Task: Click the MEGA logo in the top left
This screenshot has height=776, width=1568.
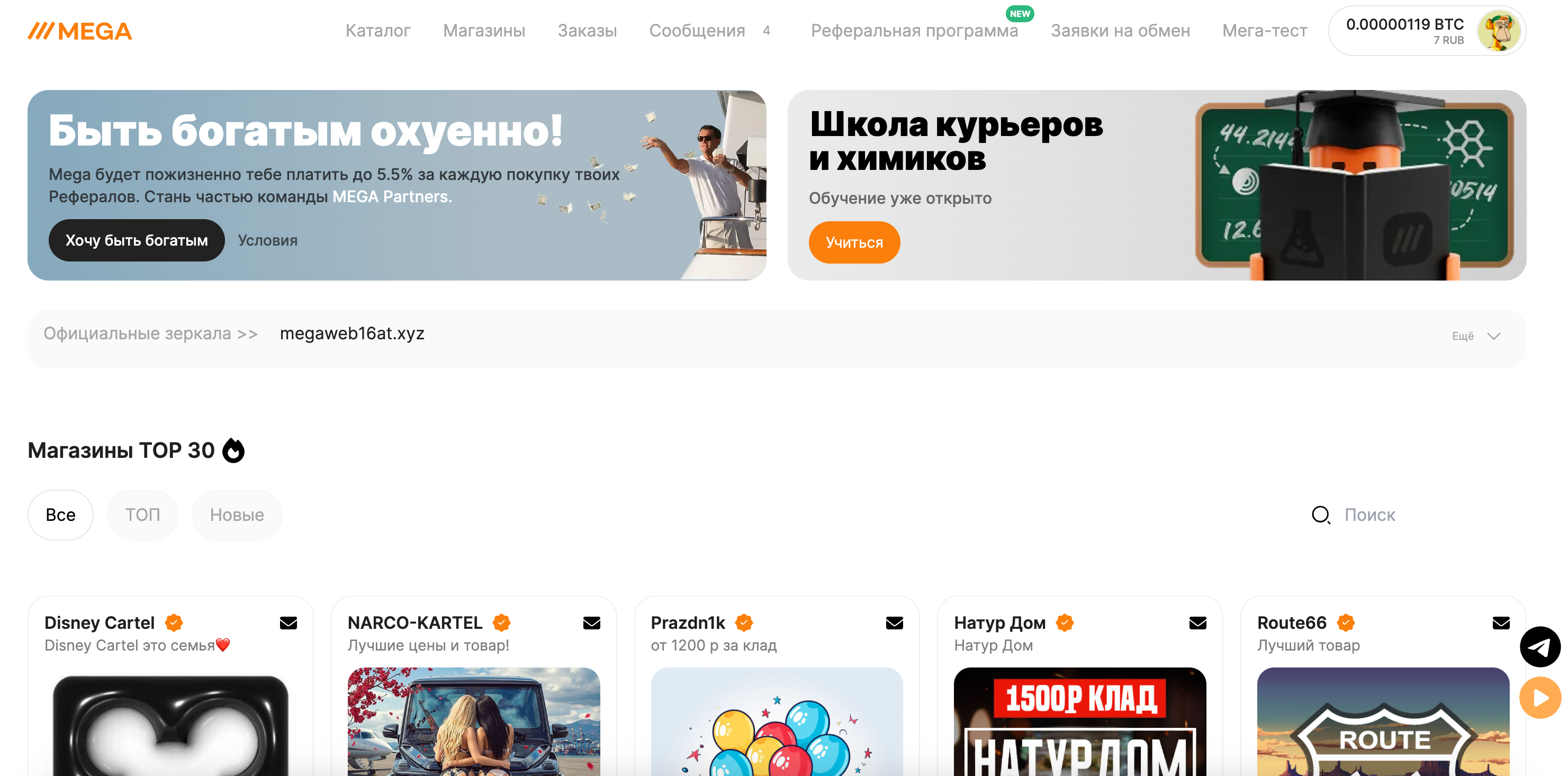Action: [80, 30]
